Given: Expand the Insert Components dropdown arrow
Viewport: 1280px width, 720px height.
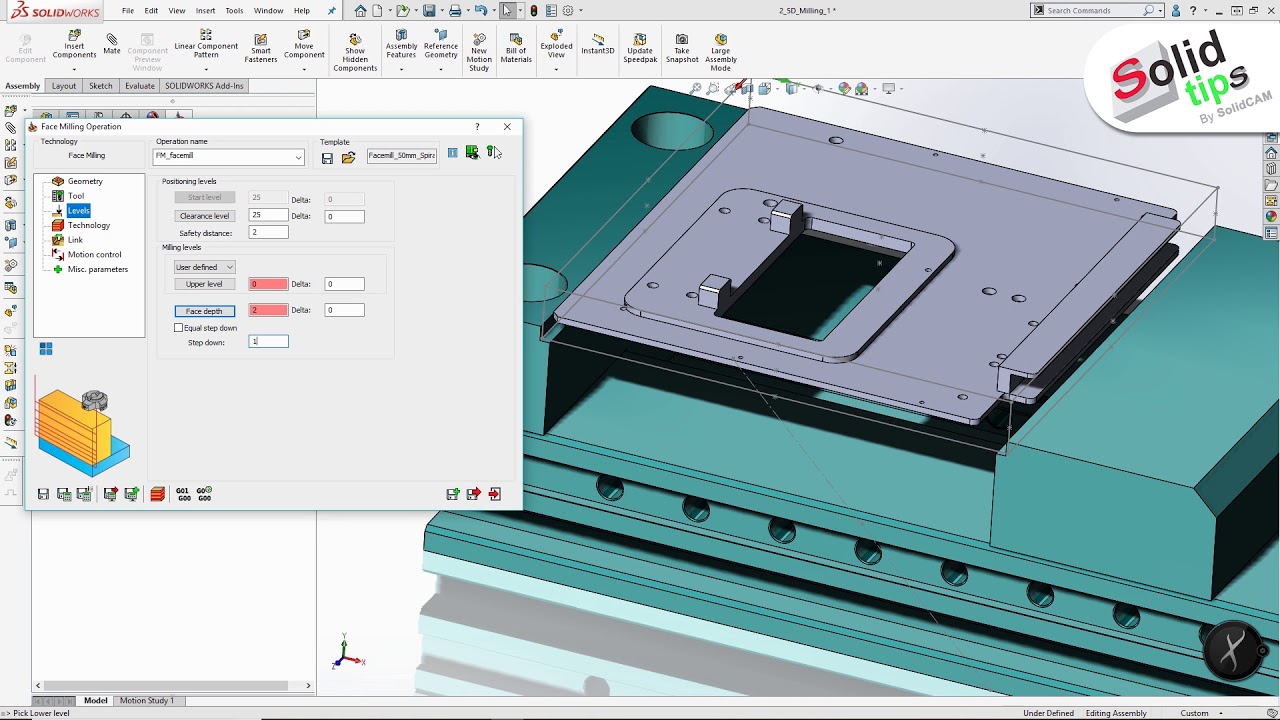Looking at the screenshot, I should (74, 69).
